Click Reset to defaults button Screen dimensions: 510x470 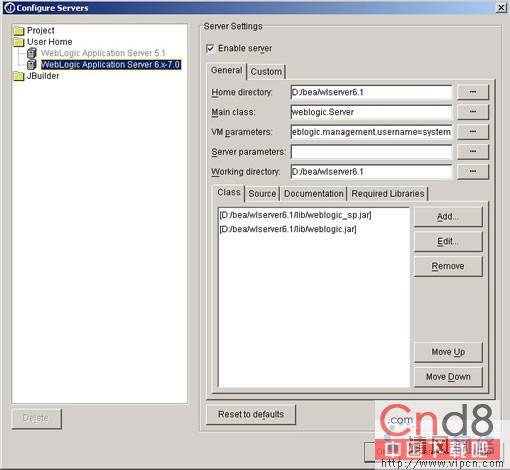251,414
